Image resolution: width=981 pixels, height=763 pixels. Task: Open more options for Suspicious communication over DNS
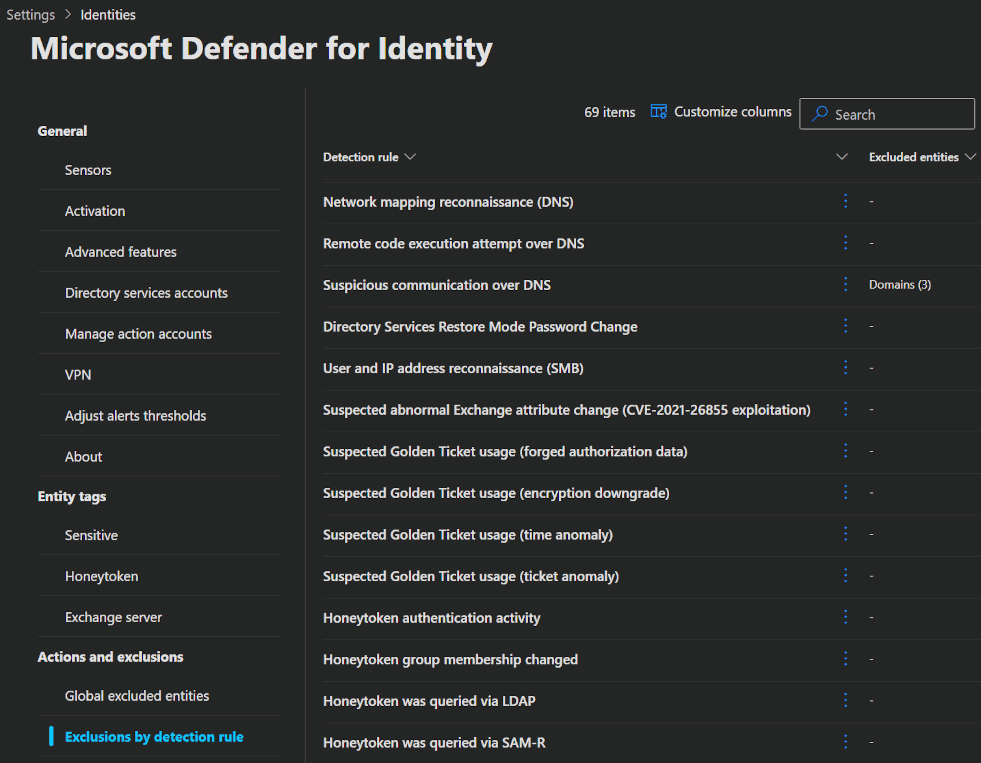845,285
